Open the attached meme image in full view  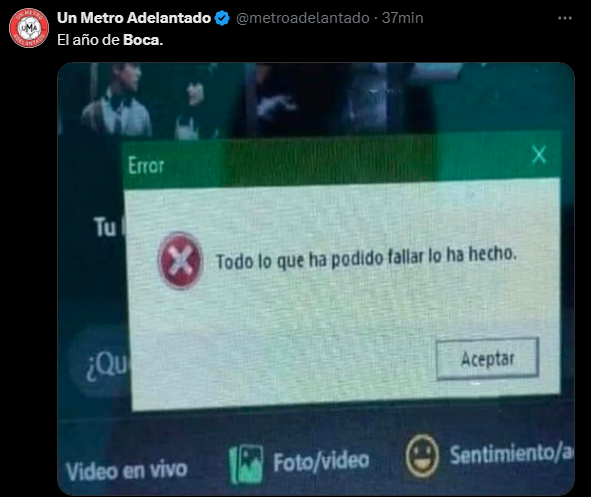[x=316, y=279]
